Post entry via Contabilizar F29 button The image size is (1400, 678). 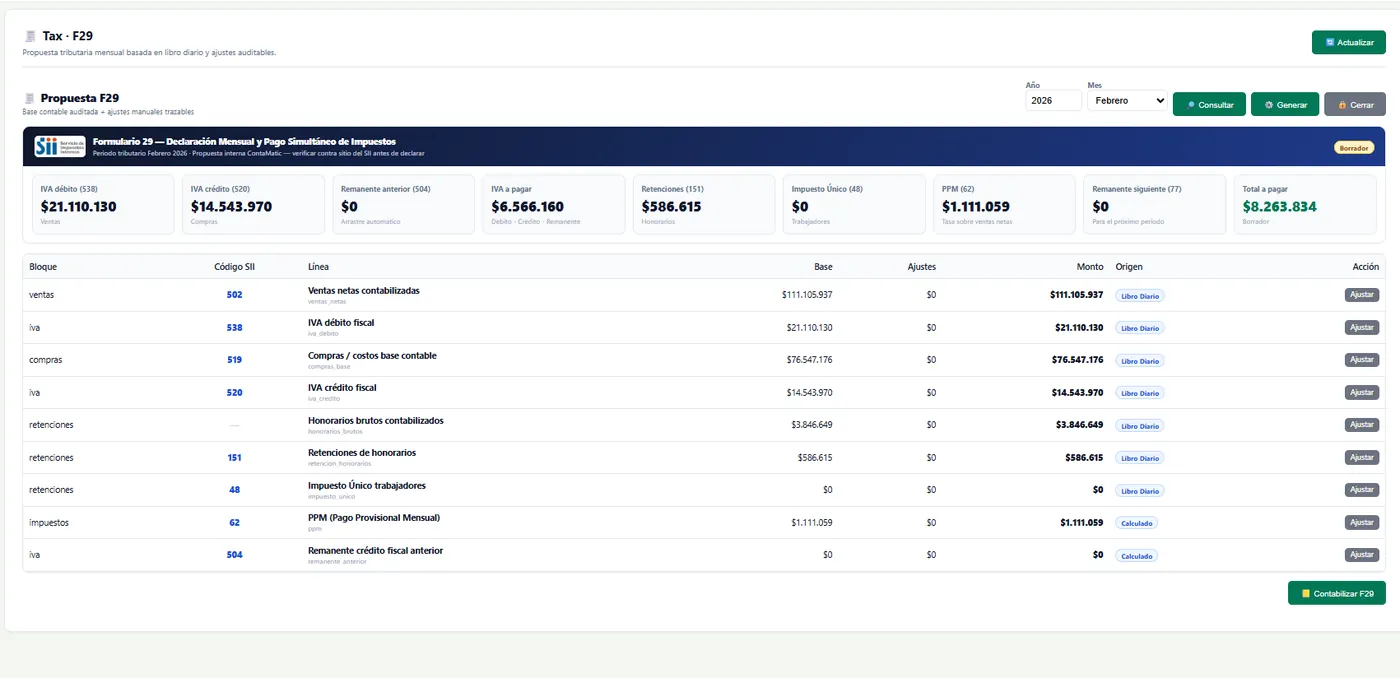[x=1337, y=593]
